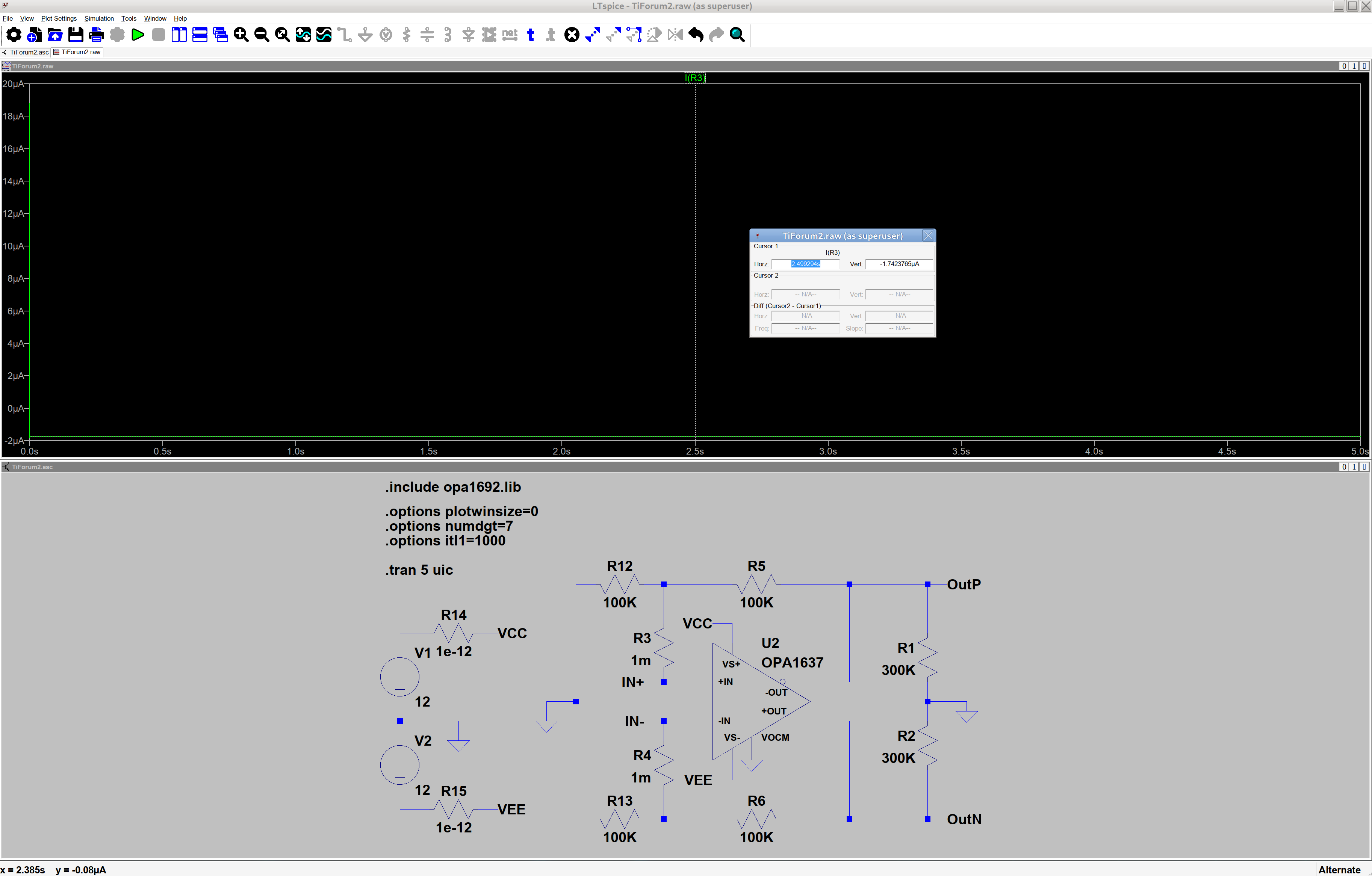The width and height of the screenshot is (1372, 876).
Task: Maximize the TiForum2.asc schematic pane
Action: [x=1354, y=467]
